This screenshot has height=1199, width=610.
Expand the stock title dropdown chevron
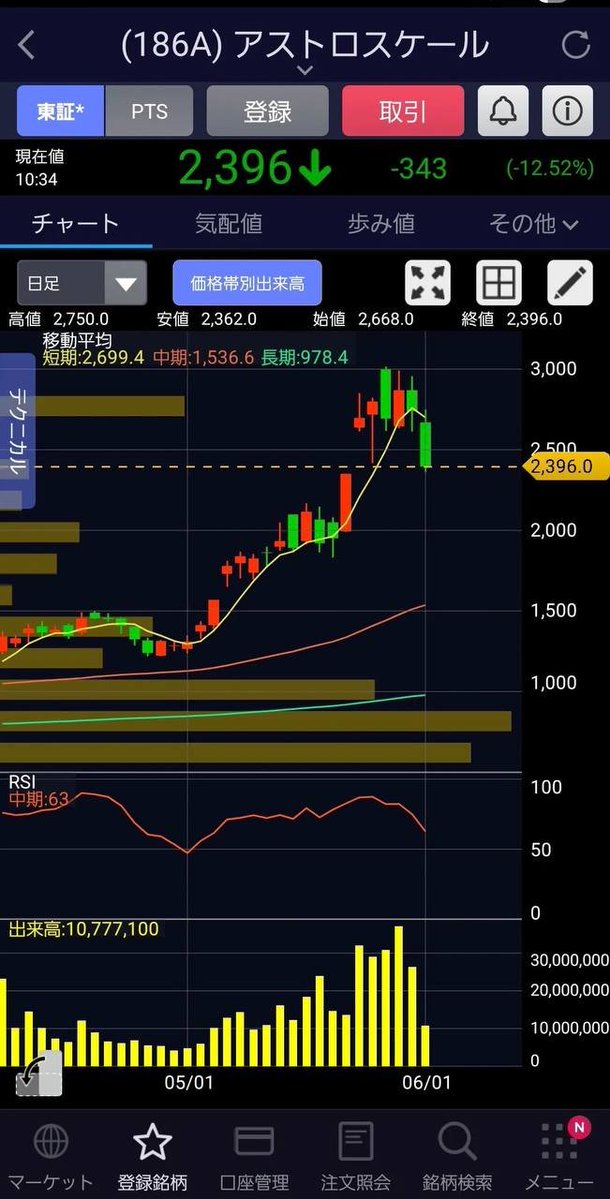pos(304,70)
